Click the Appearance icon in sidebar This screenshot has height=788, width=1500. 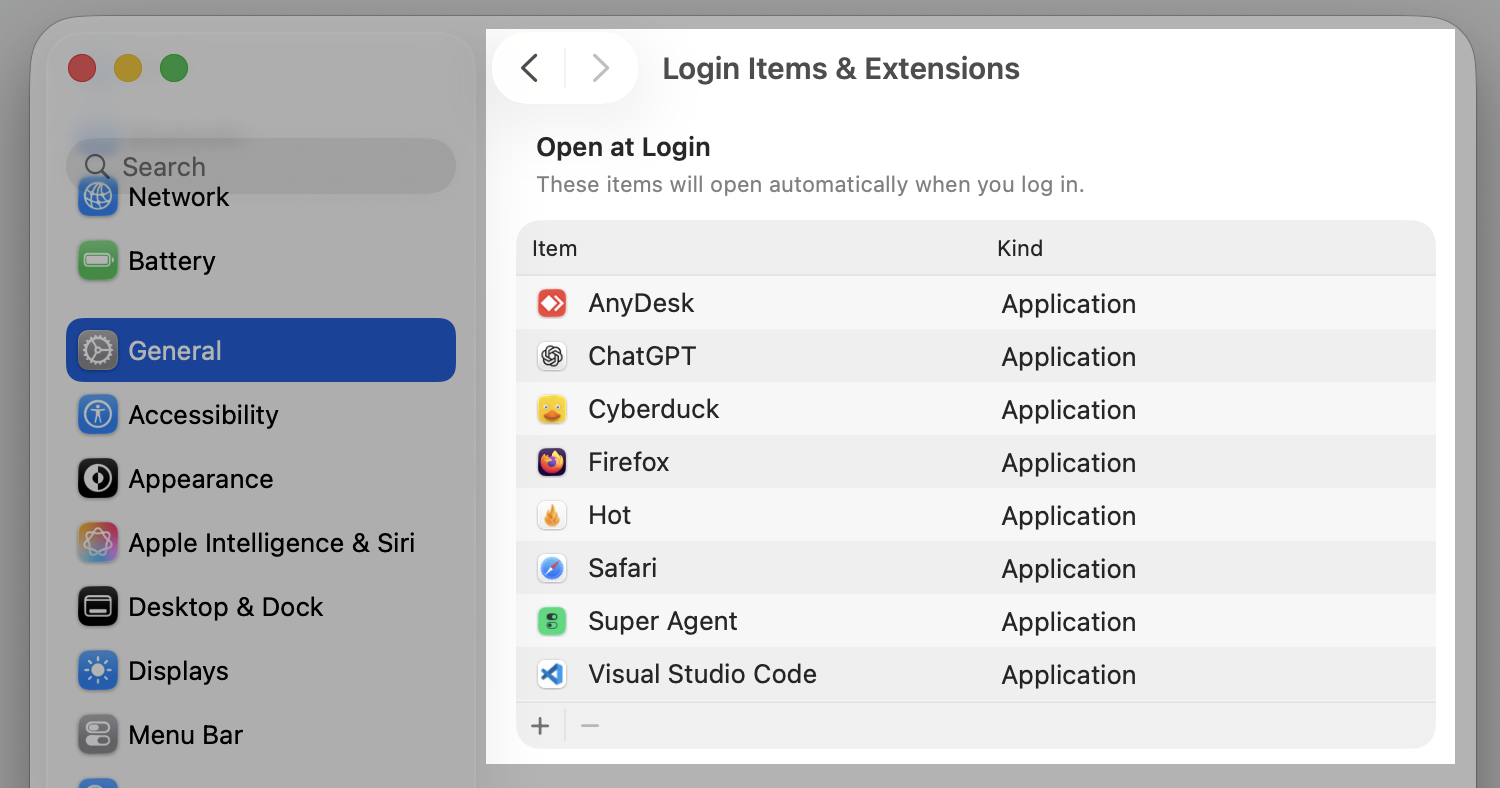pyautogui.click(x=98, y=479)
